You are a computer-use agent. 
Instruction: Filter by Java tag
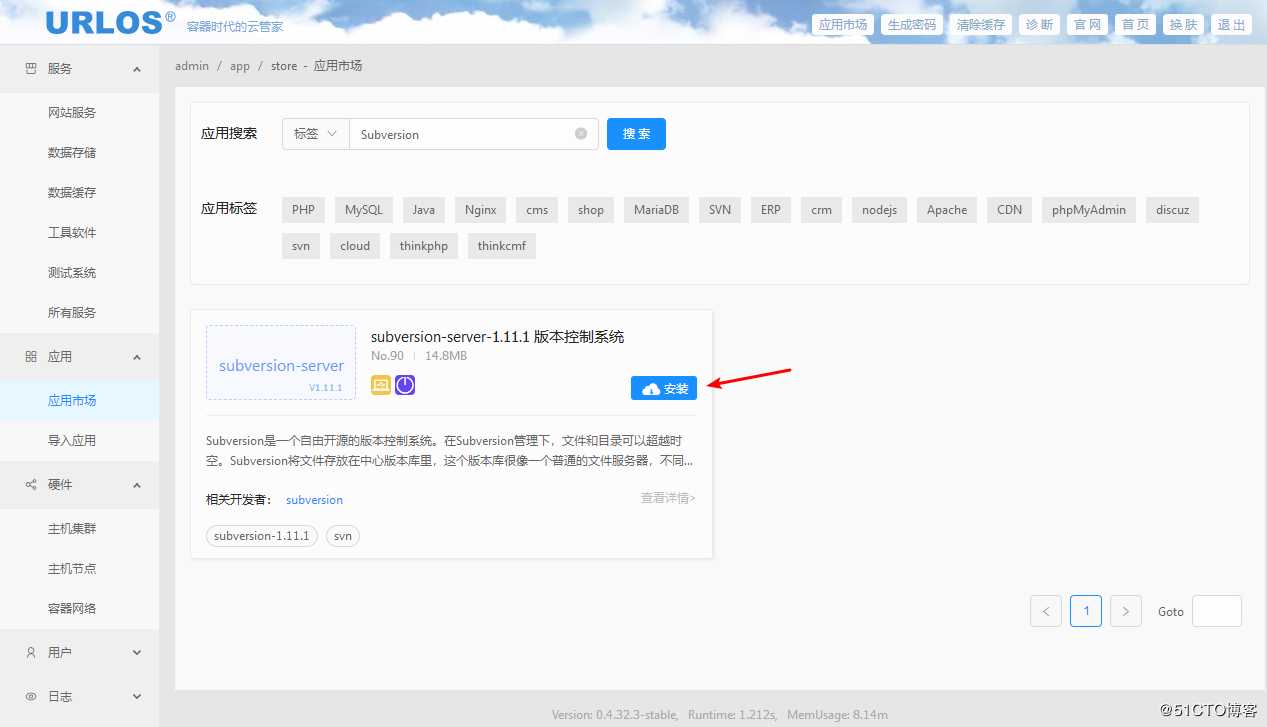pyautogui.click(x=424, y=210)
